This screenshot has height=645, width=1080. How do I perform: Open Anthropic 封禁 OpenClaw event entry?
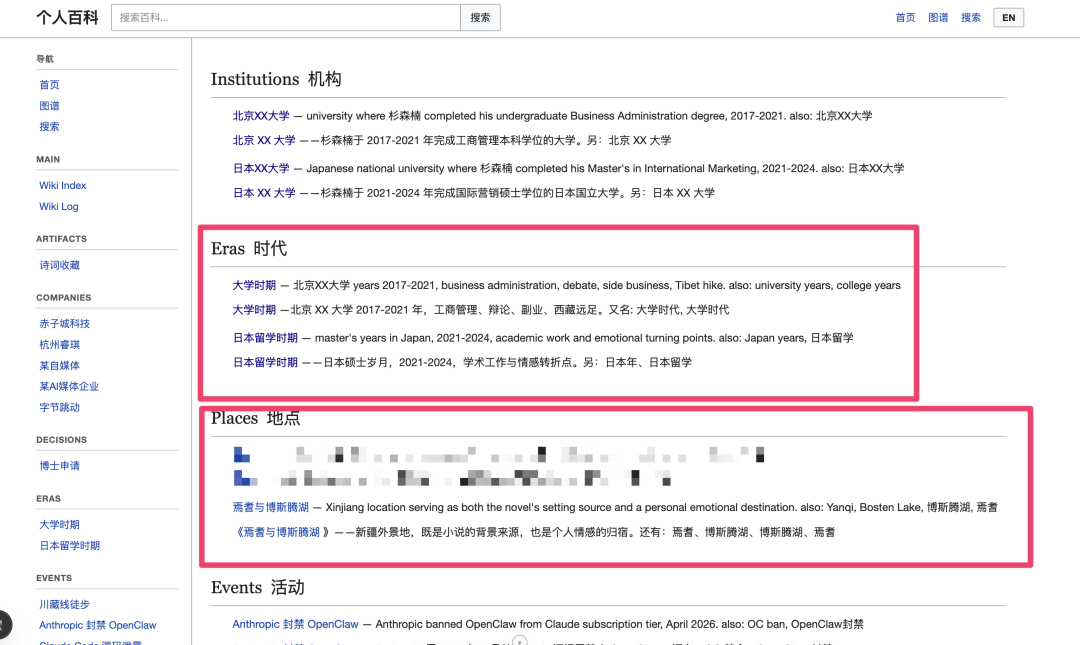click(x=294, y=624)
